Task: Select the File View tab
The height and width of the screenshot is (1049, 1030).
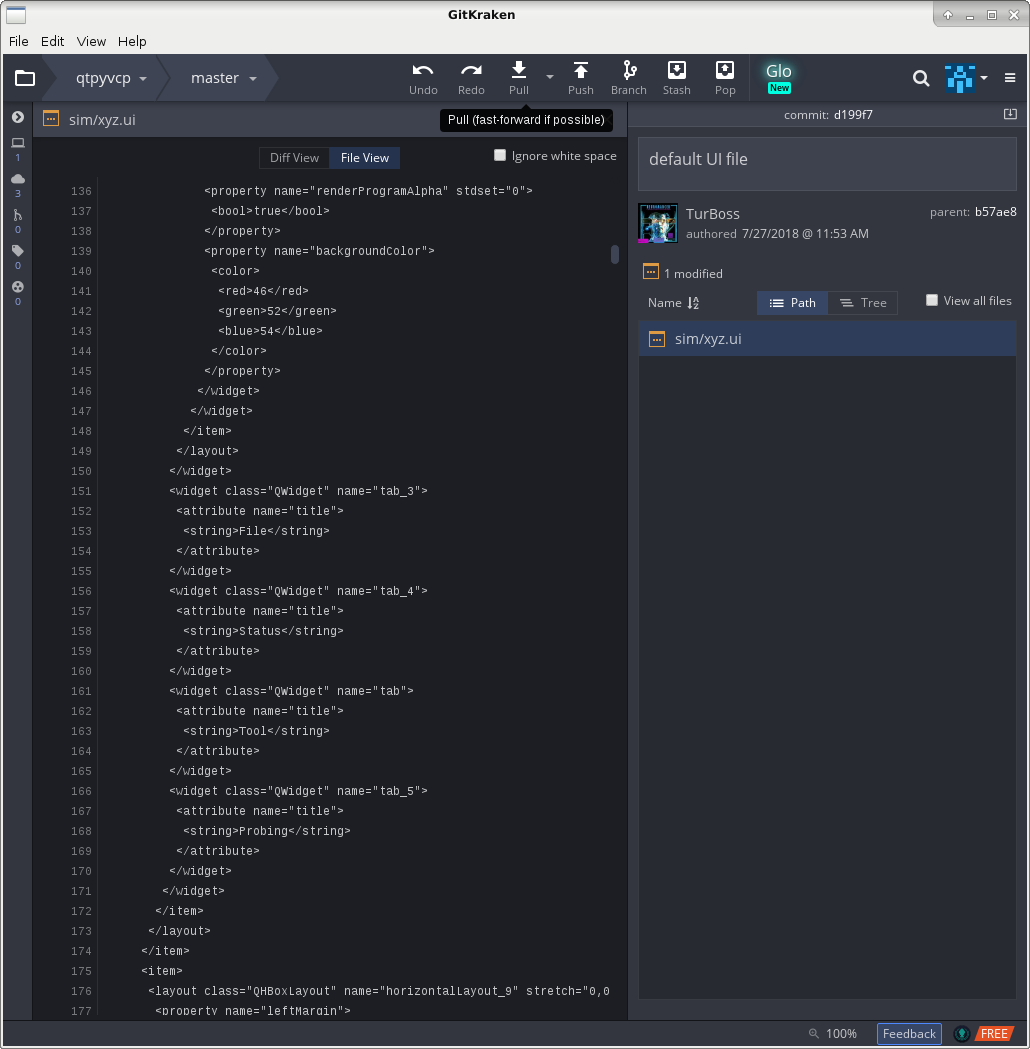Action: pos(365,158)
